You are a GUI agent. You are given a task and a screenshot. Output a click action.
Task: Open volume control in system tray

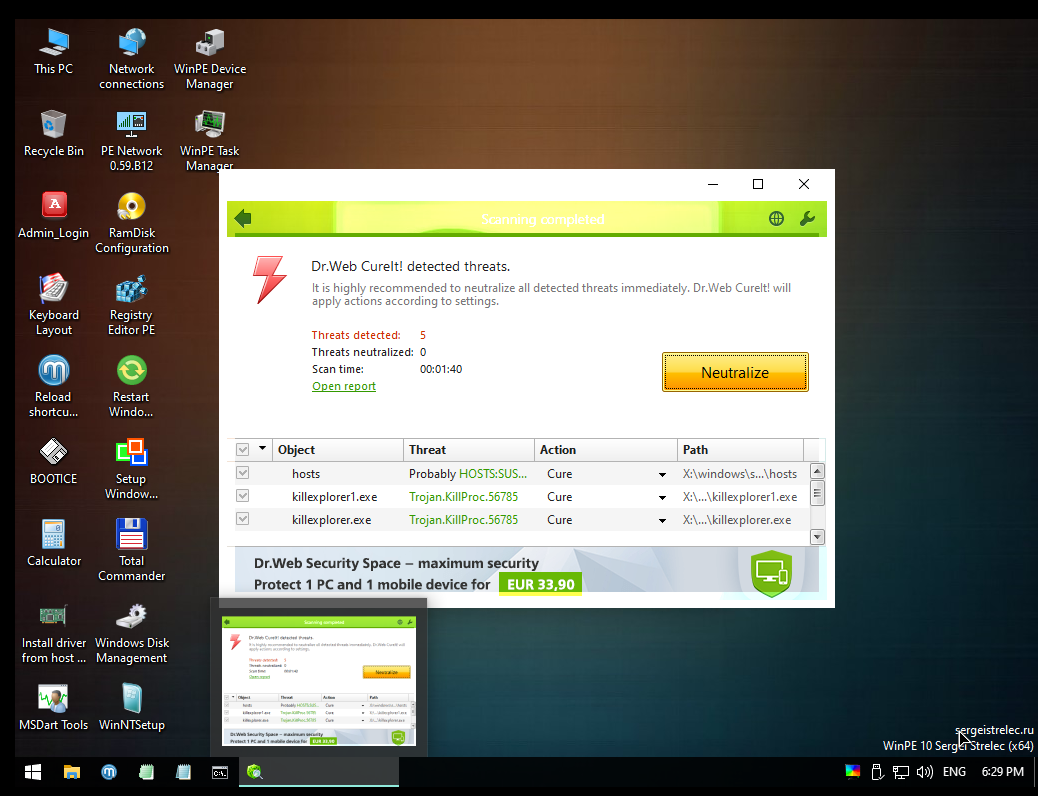(x=925, y=772)
